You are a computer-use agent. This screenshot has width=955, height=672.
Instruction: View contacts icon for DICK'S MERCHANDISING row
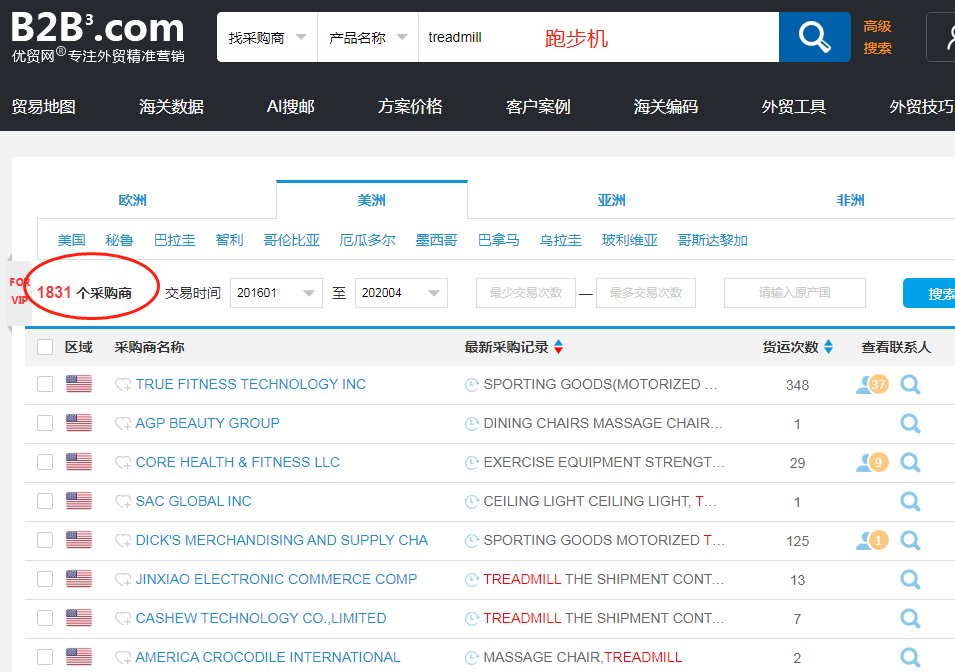point(872,540)
